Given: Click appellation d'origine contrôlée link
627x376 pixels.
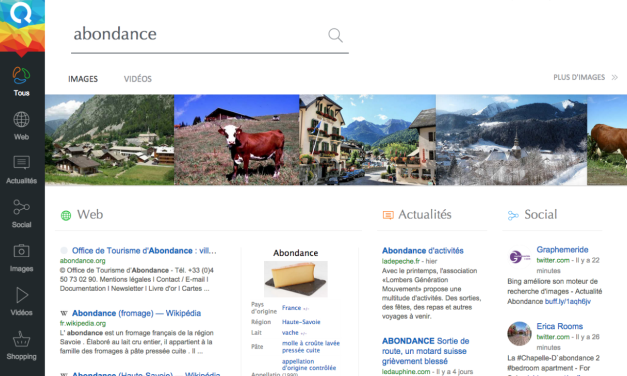Looking at the screenshot, I should click(x=309, y=364).
